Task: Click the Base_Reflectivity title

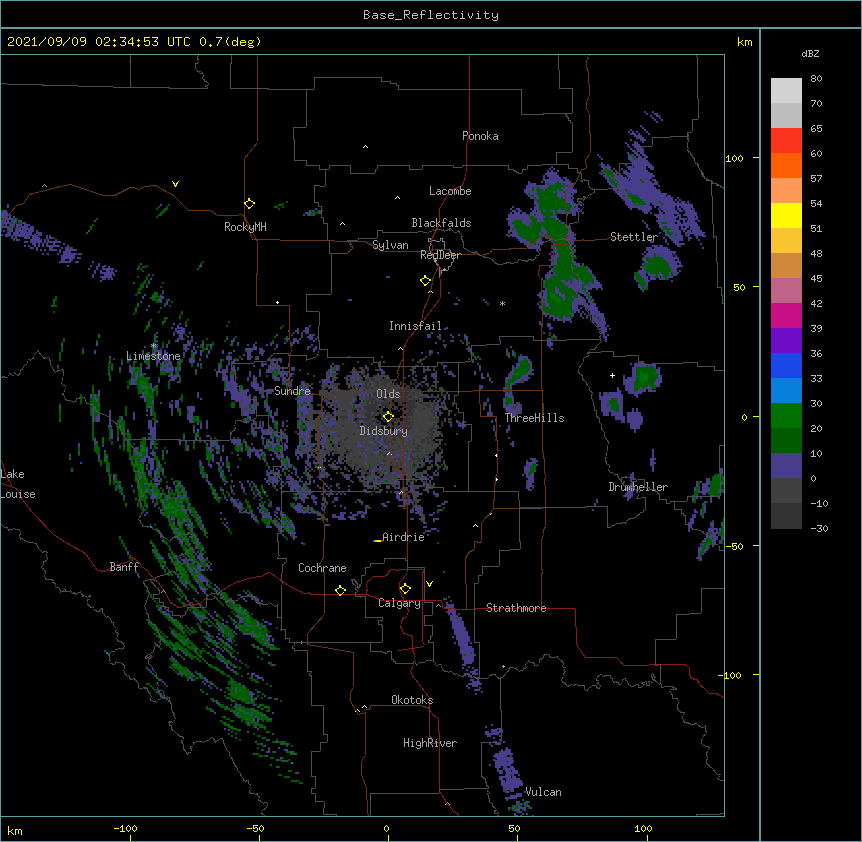Action: (x=431, y=15)
